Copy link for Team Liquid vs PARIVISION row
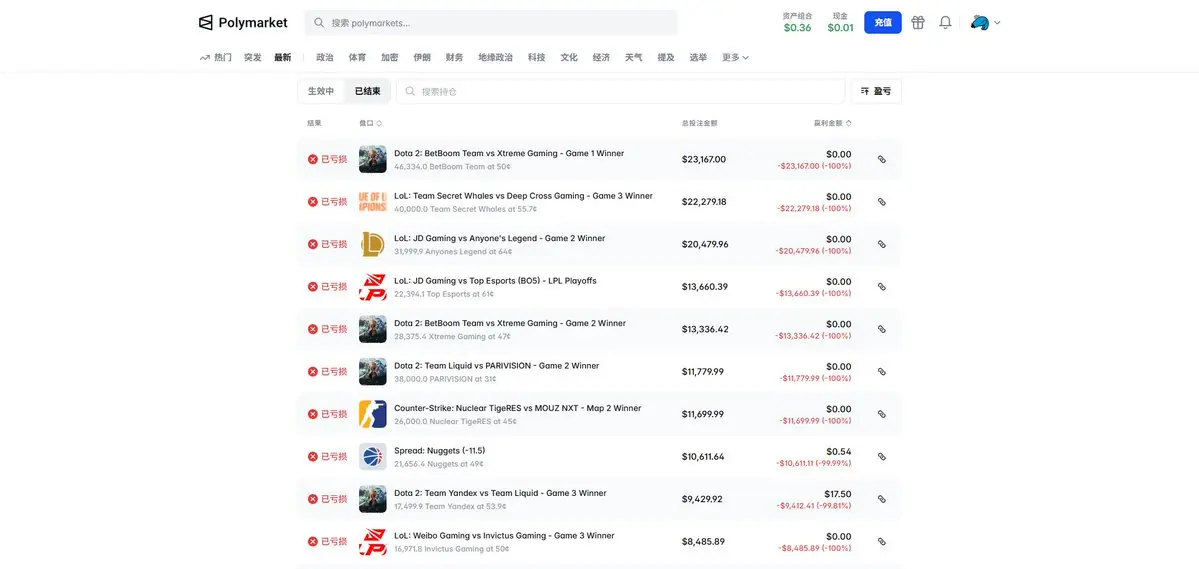Image resolution: width=1199 pixels, height=569 pixels. (x=881, y=372)
